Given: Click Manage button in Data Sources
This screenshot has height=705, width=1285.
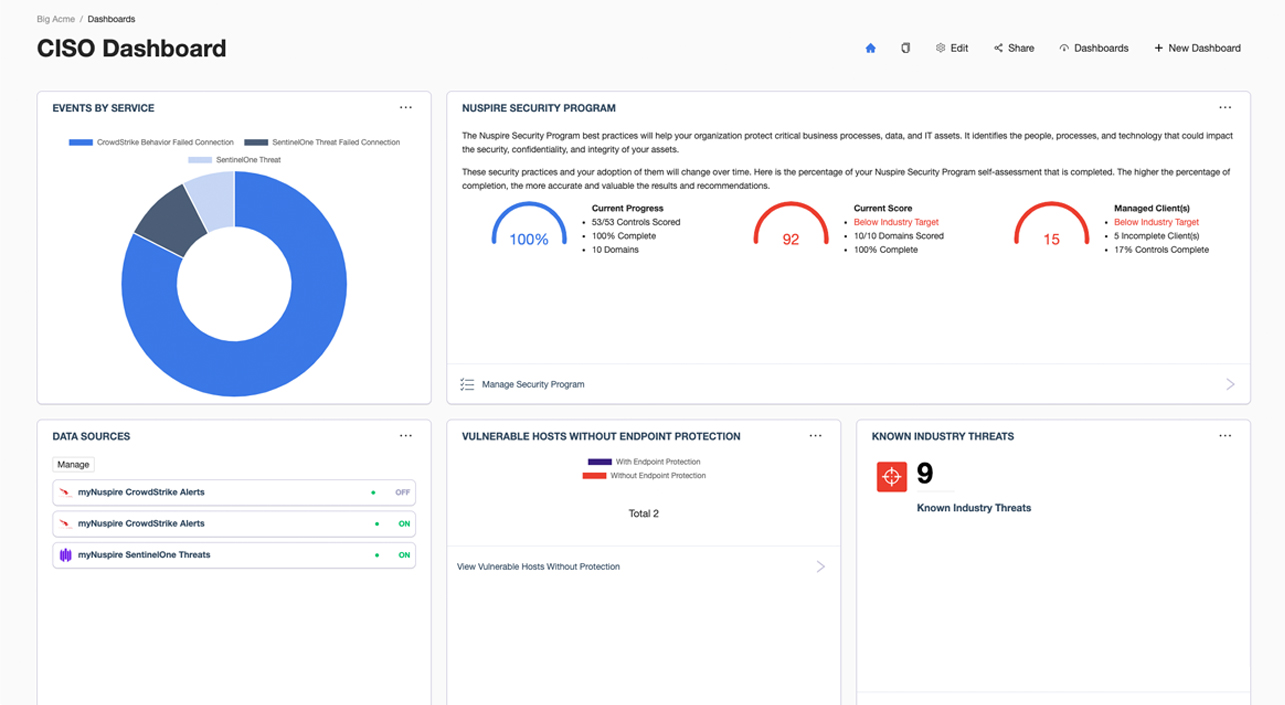Looking at the screenshot, I should pos(73,465).
